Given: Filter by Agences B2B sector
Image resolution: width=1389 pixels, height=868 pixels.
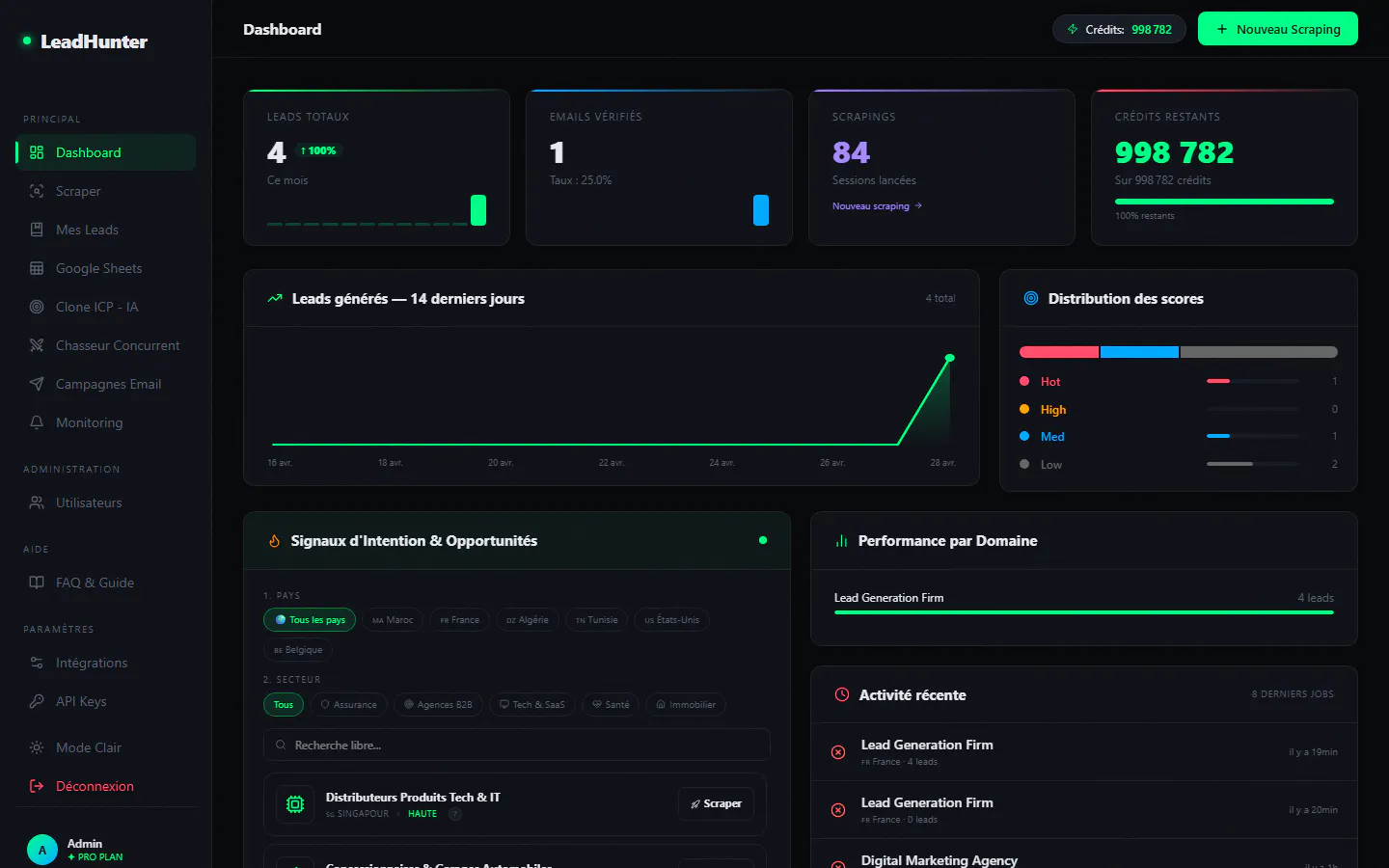Looking at the screenshot, I should [438, 705].
